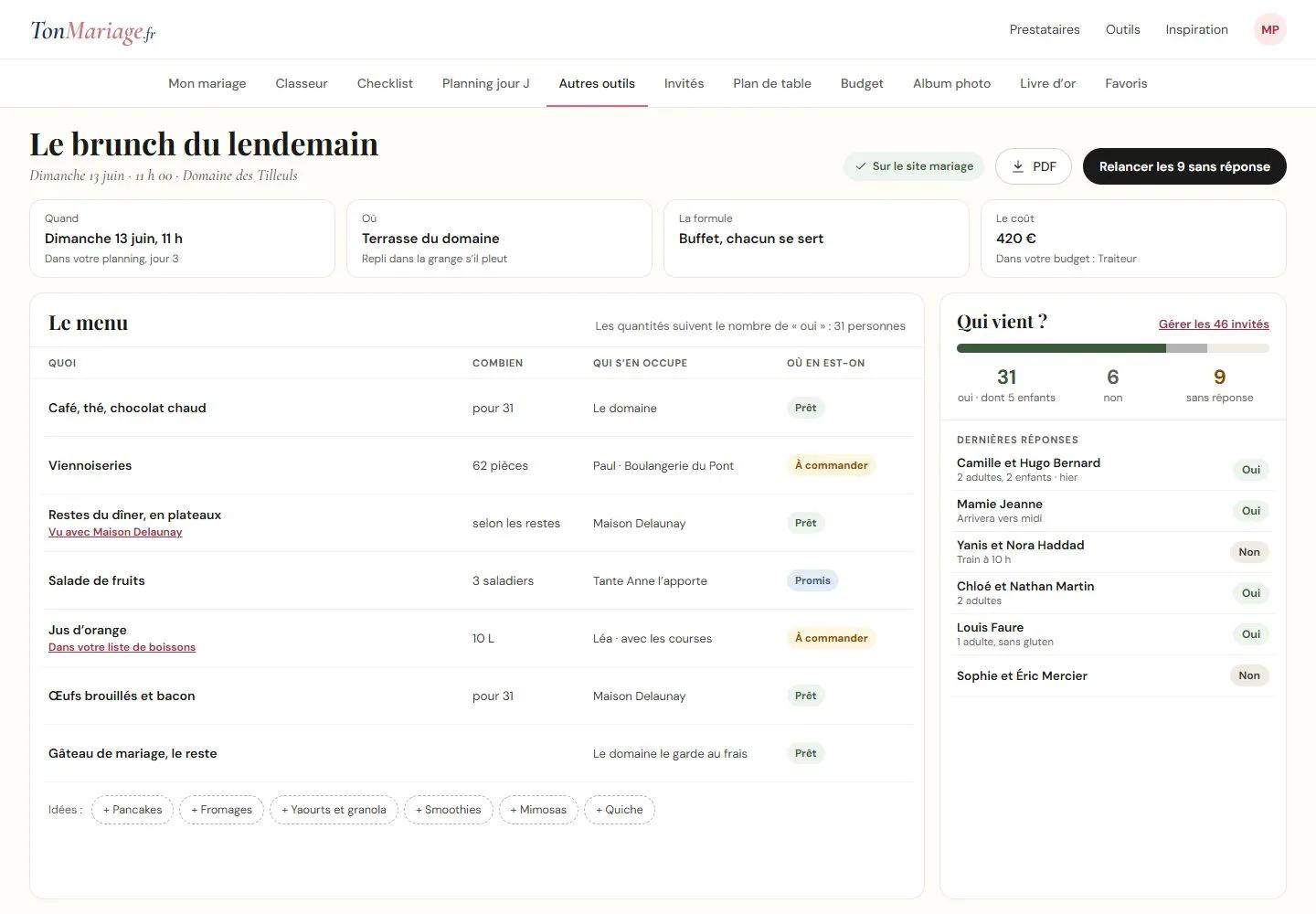Go to the Budget tab

(862, 83)
